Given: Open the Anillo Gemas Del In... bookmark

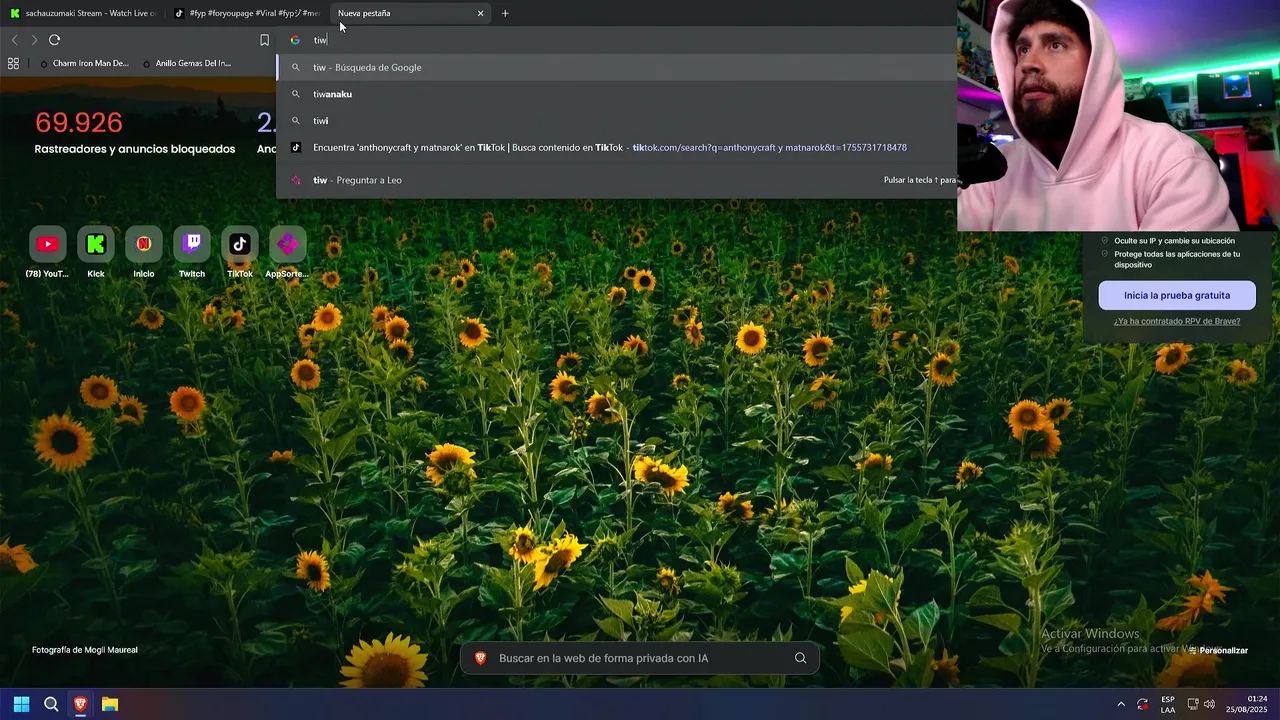Looking at the screenshot, I should click(186, 63).
